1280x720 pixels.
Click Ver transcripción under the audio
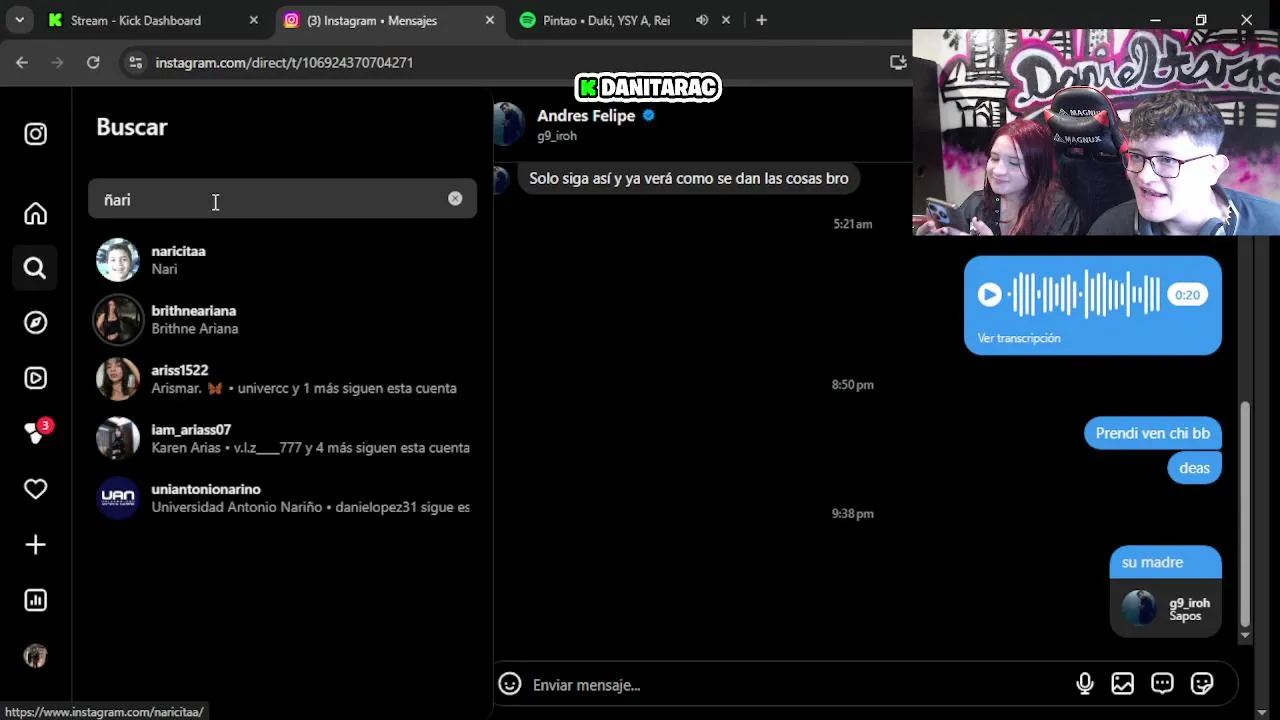[1019, 338]
